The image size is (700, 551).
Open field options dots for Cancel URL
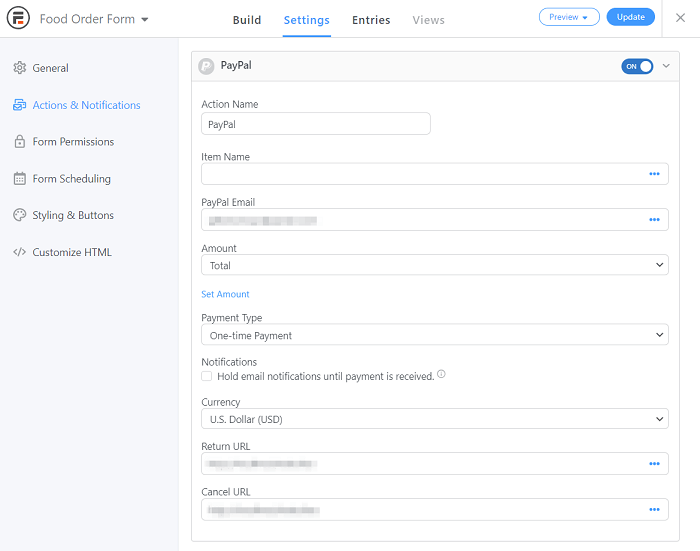pyautogui.click(x=654, y=509)
